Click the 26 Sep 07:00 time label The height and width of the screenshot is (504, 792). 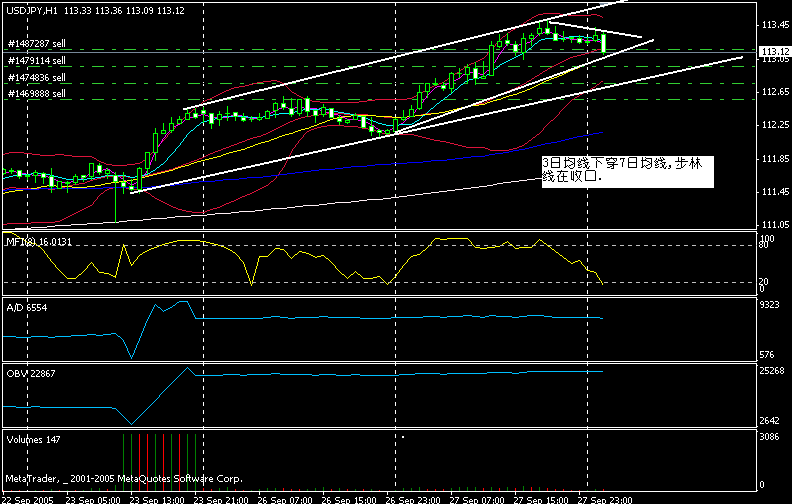pos(285,500)
